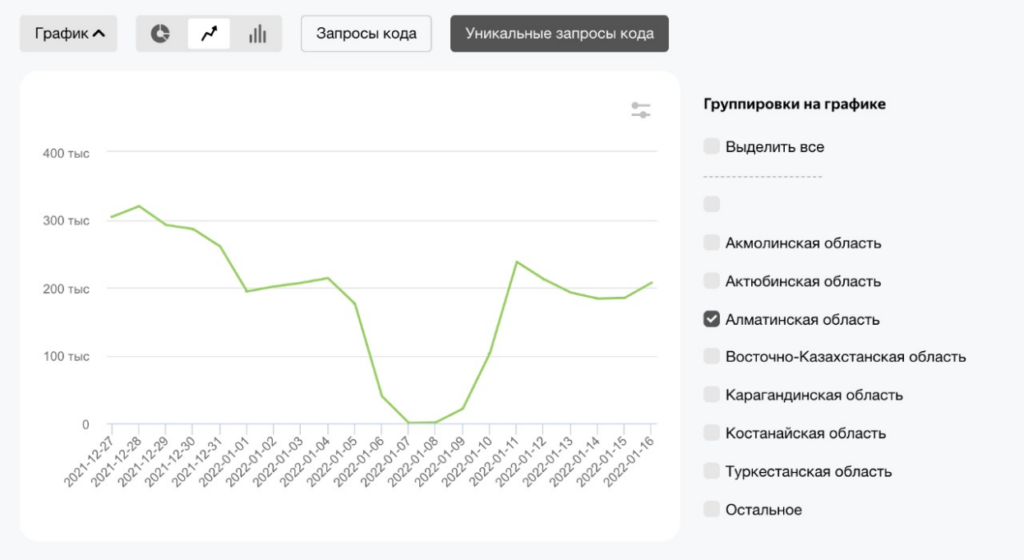This screenshot has height=560, width=1024.
Task: Switch to pie chart view icon
Action: 160,33
